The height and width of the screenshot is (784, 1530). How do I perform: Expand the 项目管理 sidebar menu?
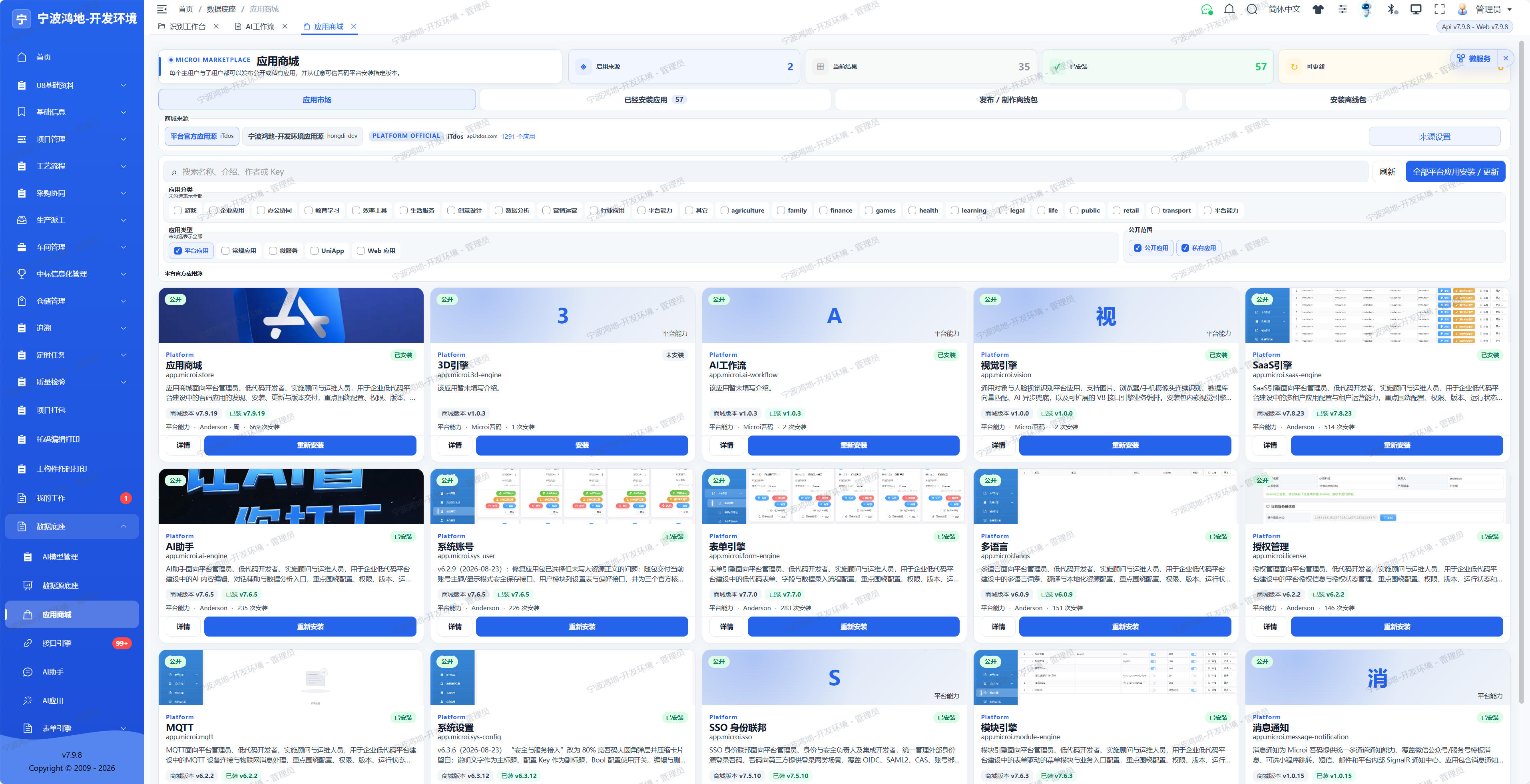tap(72, 139)
